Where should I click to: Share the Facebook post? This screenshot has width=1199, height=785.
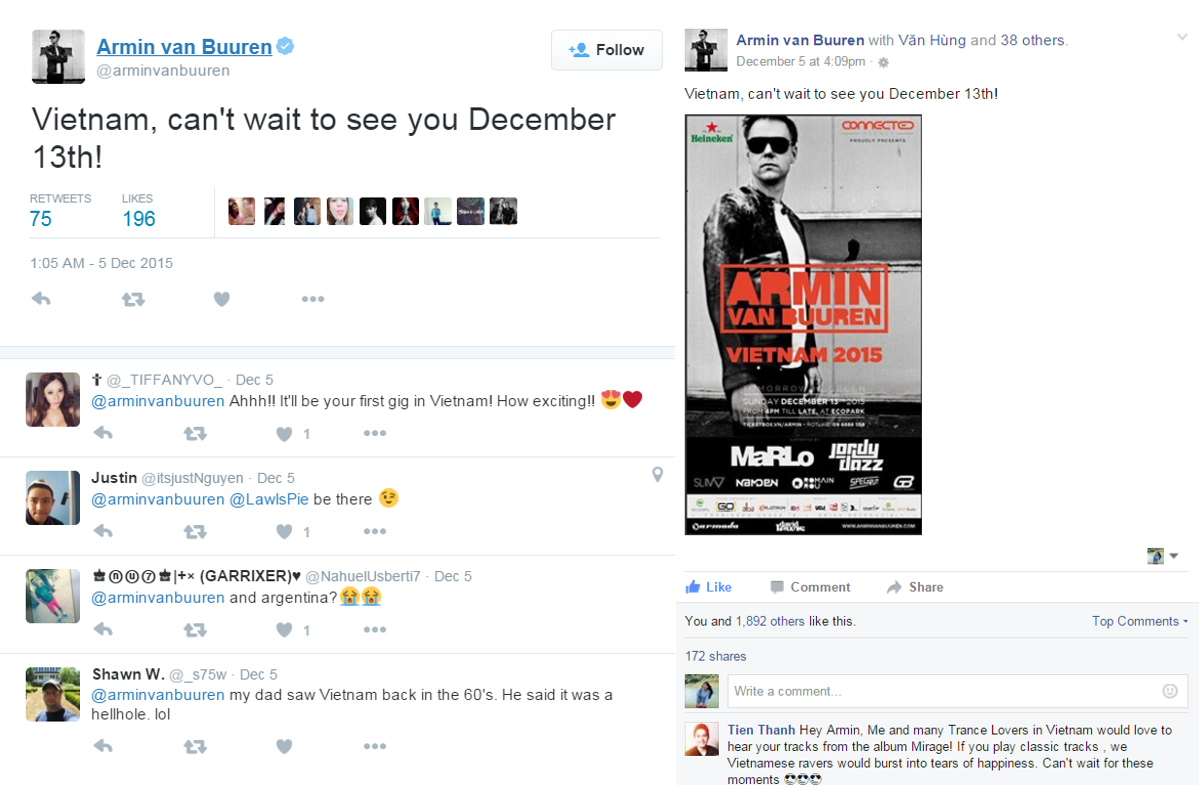(915, 587)
